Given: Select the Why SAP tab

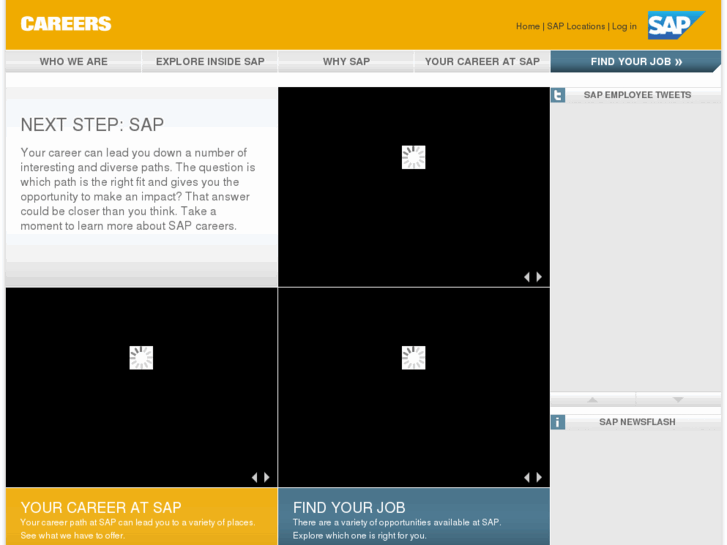Looking at the screenshot, I should (x=346, y=62).
